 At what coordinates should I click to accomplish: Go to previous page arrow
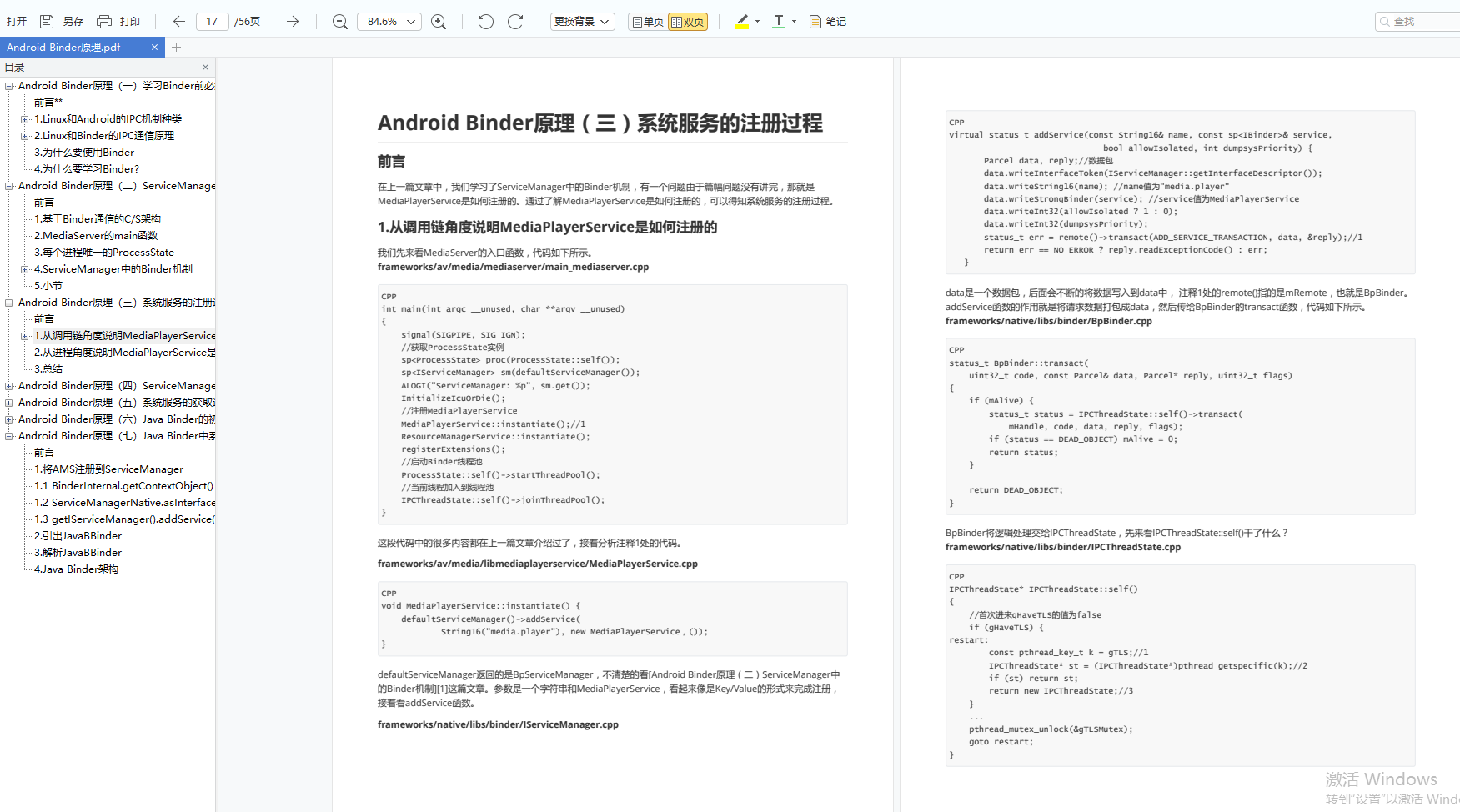[178, 22]
